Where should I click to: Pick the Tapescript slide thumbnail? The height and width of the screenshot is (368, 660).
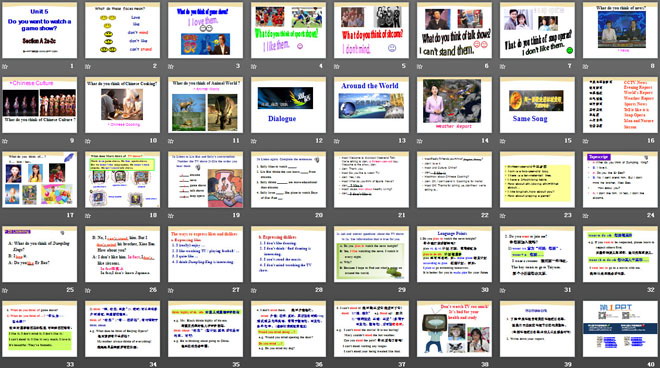coord(620,179)
